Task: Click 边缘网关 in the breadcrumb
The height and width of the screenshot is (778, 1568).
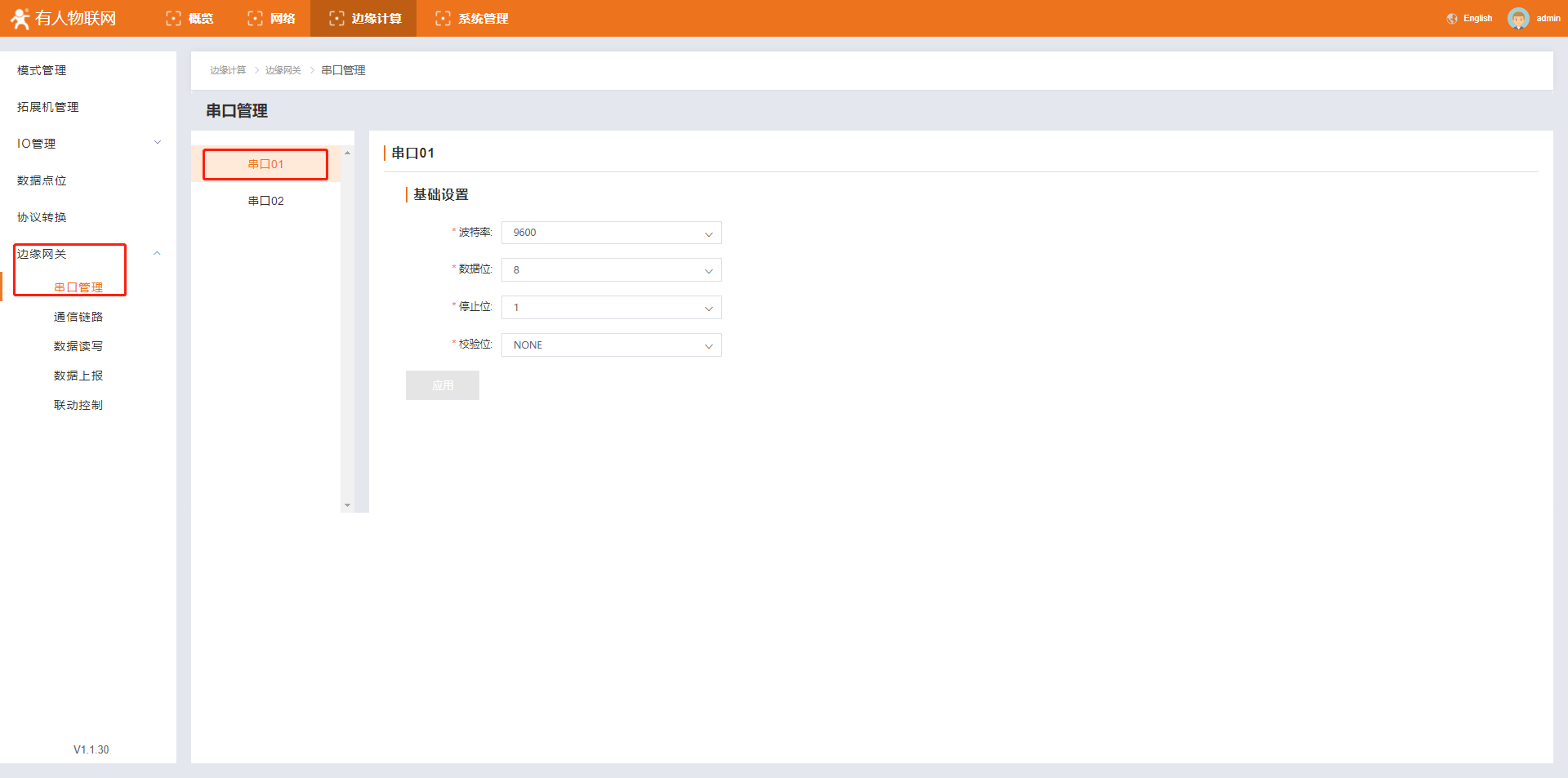Action: click(x=283, y=70)
